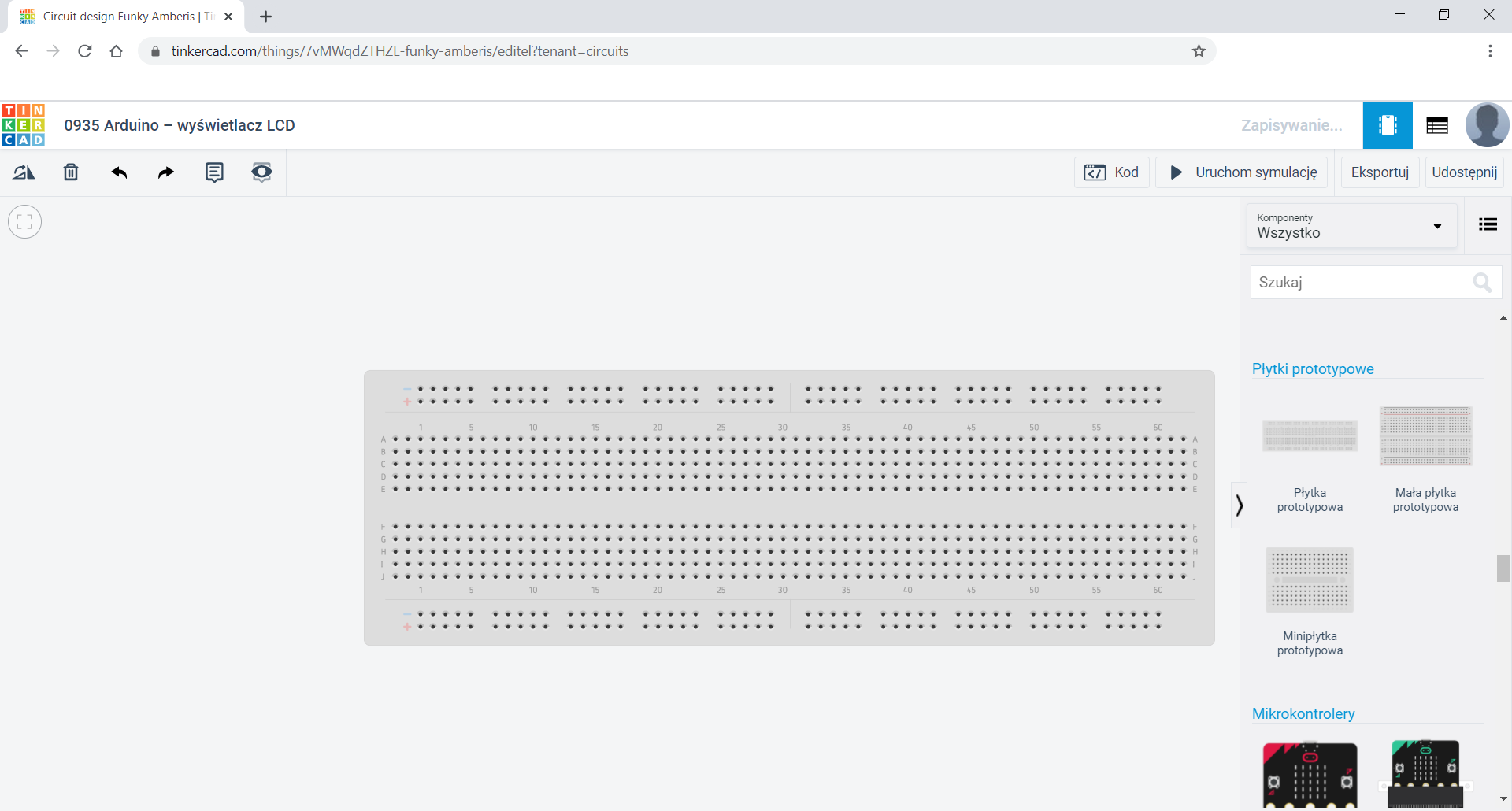Click the Udostępnij share button

coord(1464,172)
